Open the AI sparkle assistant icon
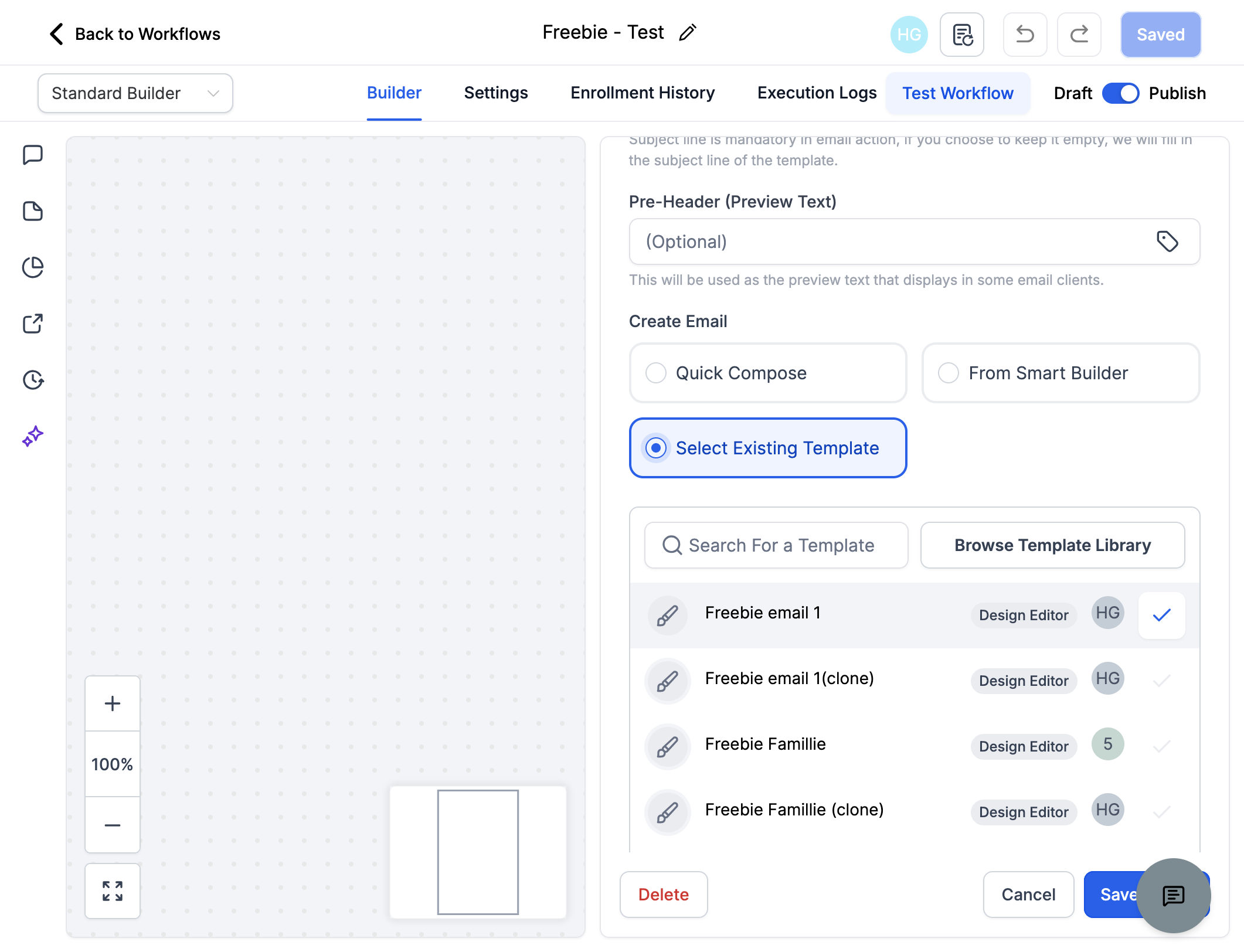The width and height of the screenshot is (1244, 952). click(x=33, y=436)
